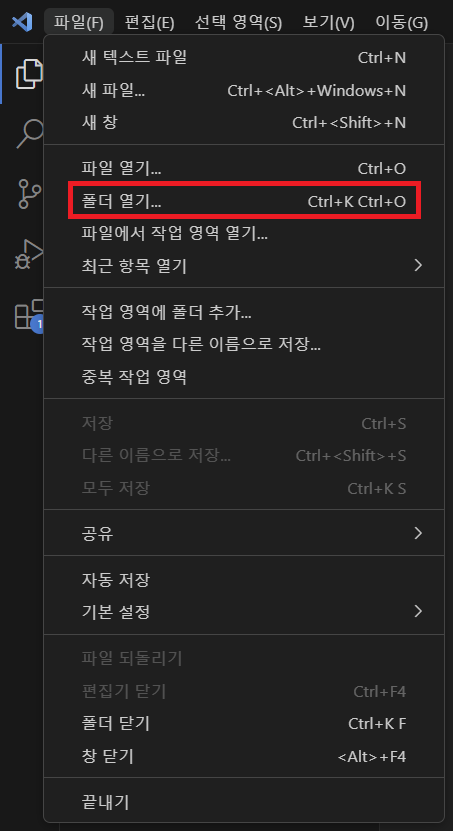Click the VS Code logo icon
453x831 pixels.
coord(22,22)
